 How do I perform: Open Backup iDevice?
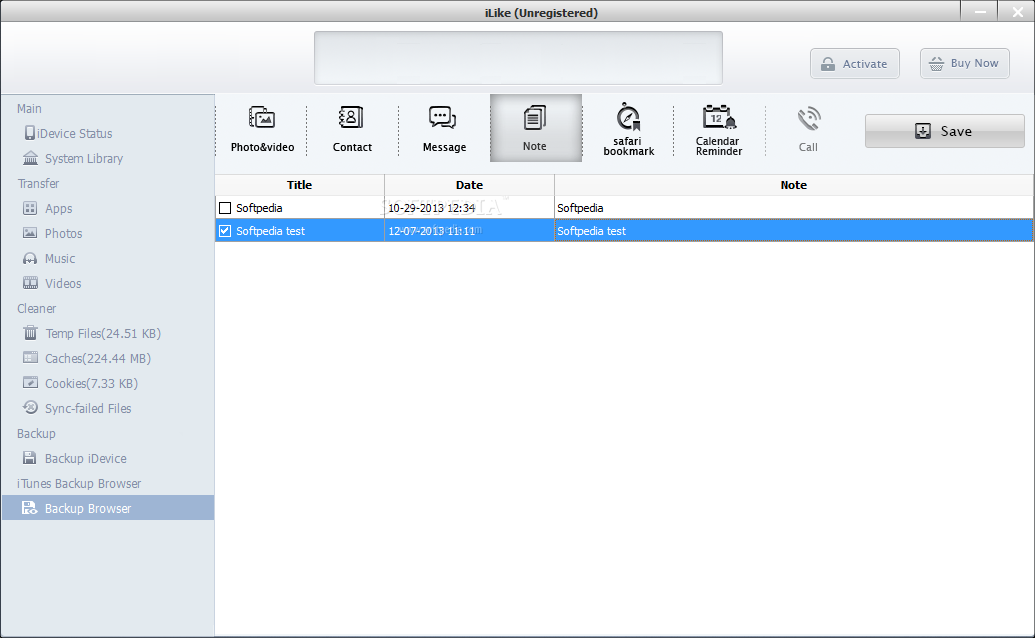75,459
